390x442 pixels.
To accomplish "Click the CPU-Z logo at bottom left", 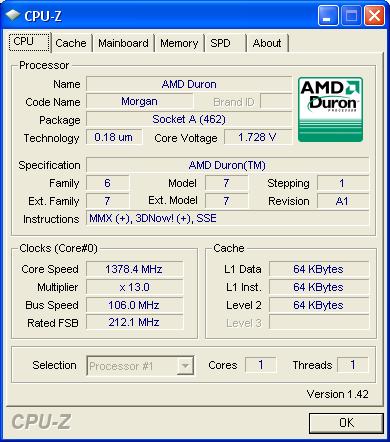I will point(41,422).
